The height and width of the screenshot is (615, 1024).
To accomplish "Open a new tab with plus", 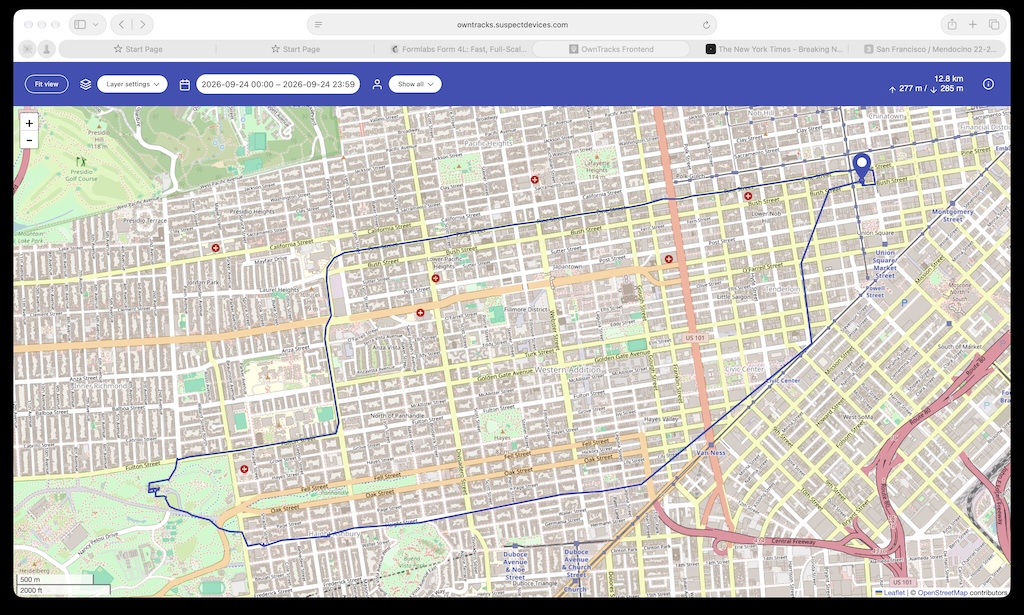I will click(973, 25).
